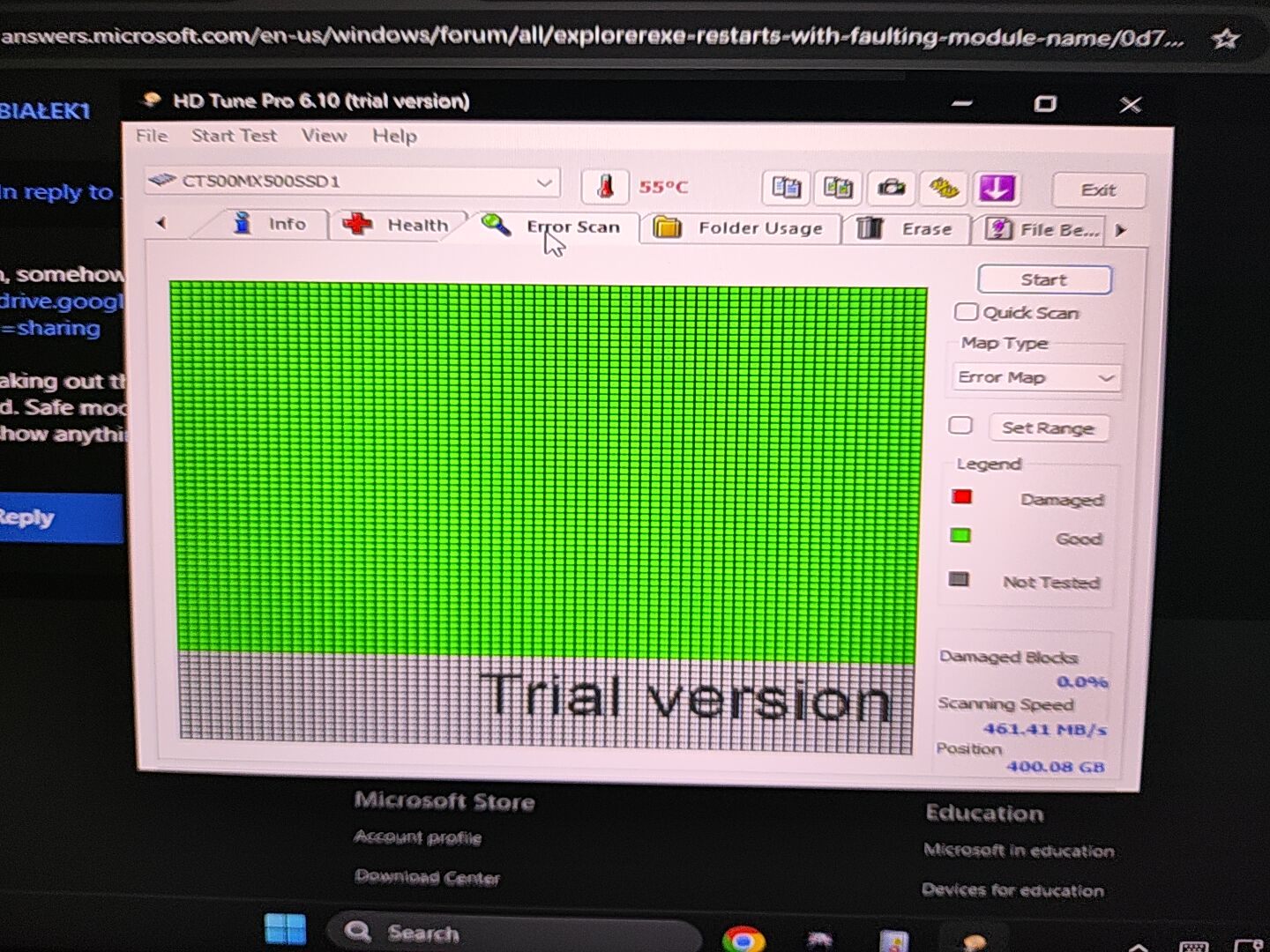Click the purple down arrow icon
The height and width of the screenshot is (952, 1270).
point(997,188)
